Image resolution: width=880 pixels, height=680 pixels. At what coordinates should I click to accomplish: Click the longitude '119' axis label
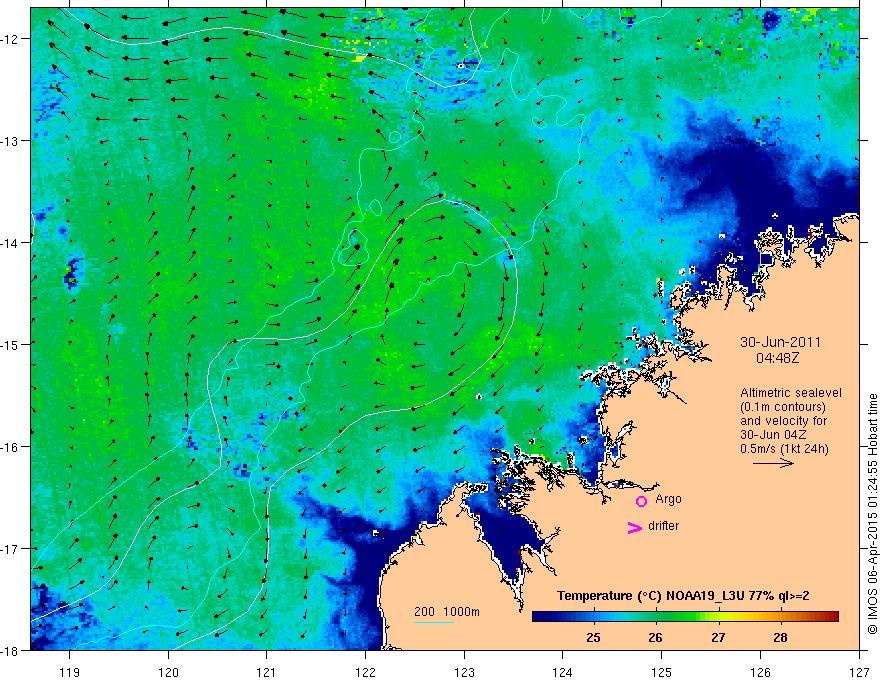(70, 672)
